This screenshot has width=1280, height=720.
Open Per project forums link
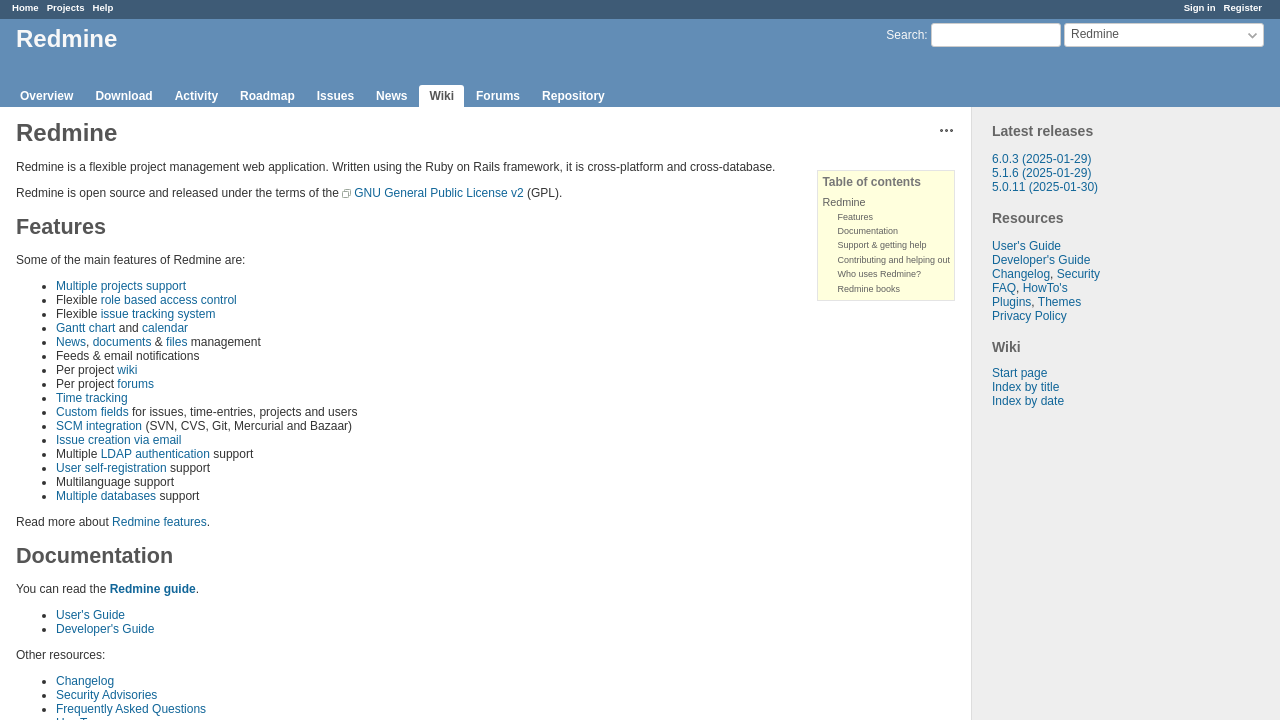coord(135,384)
